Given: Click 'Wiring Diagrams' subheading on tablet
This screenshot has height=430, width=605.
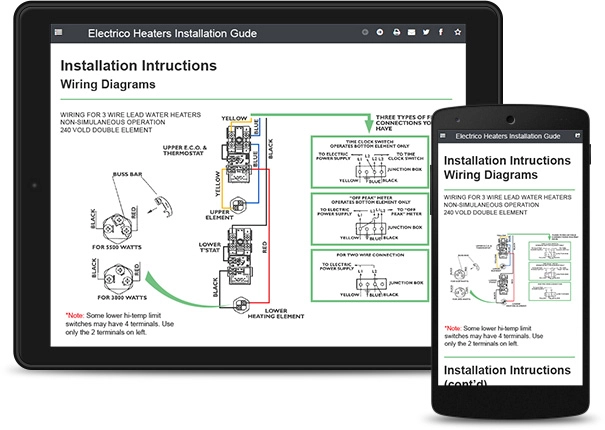Looking at the screenshot, I should (108, 84).
